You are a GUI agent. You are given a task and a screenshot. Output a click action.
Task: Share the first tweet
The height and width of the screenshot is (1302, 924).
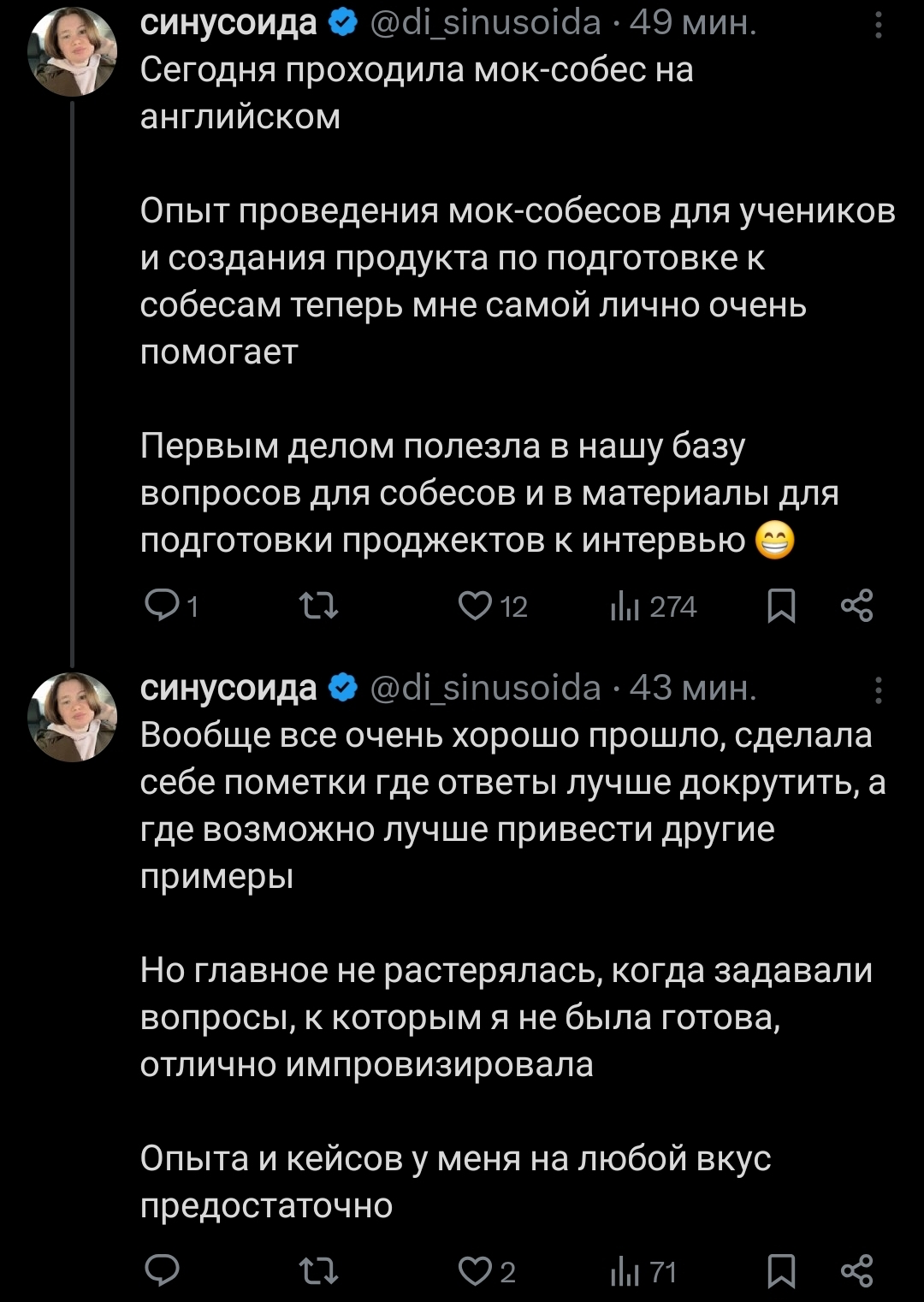pos(856,606)
